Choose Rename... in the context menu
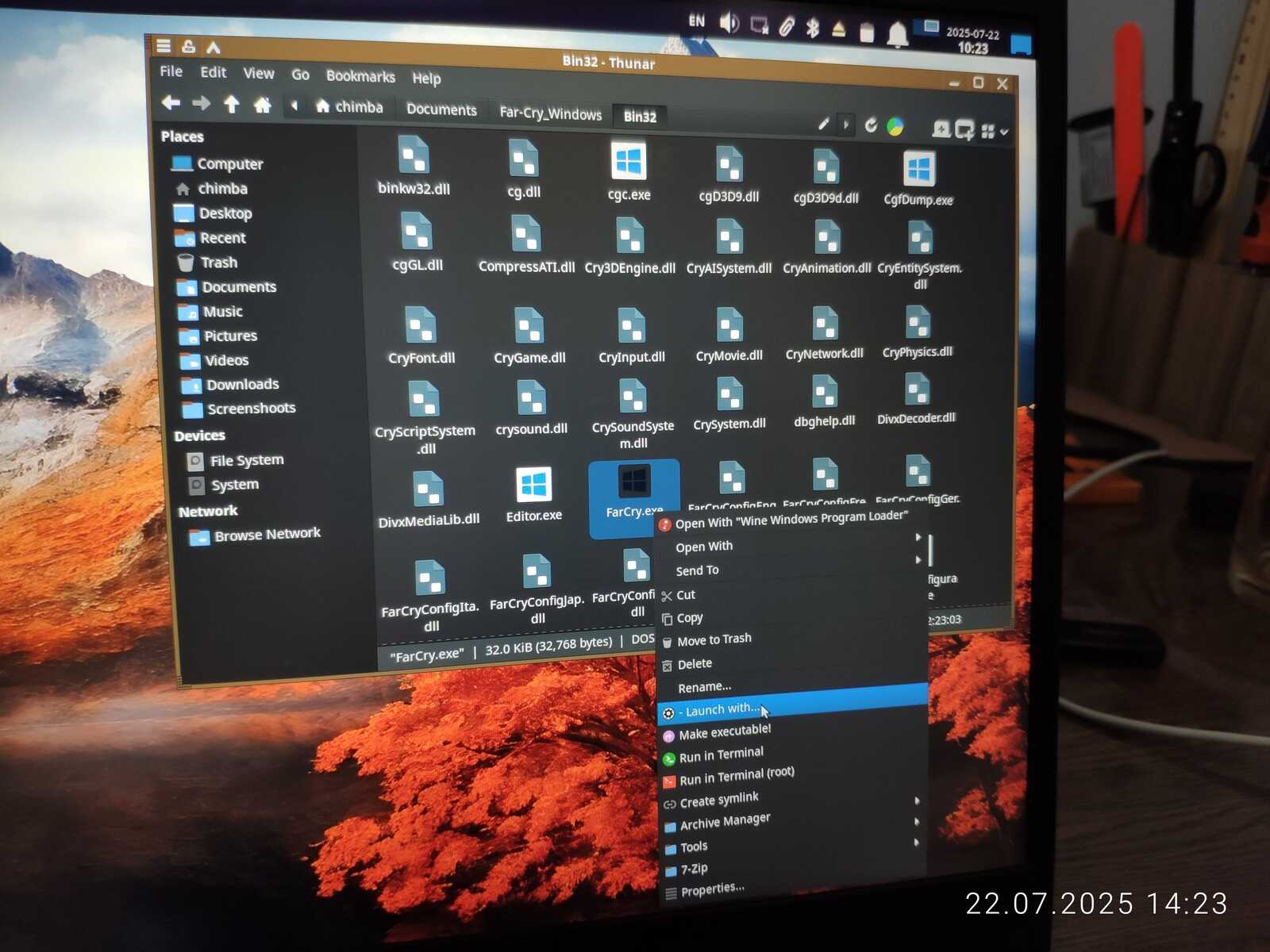This screenshot has height=952, width=1270. tap(794, 686)
